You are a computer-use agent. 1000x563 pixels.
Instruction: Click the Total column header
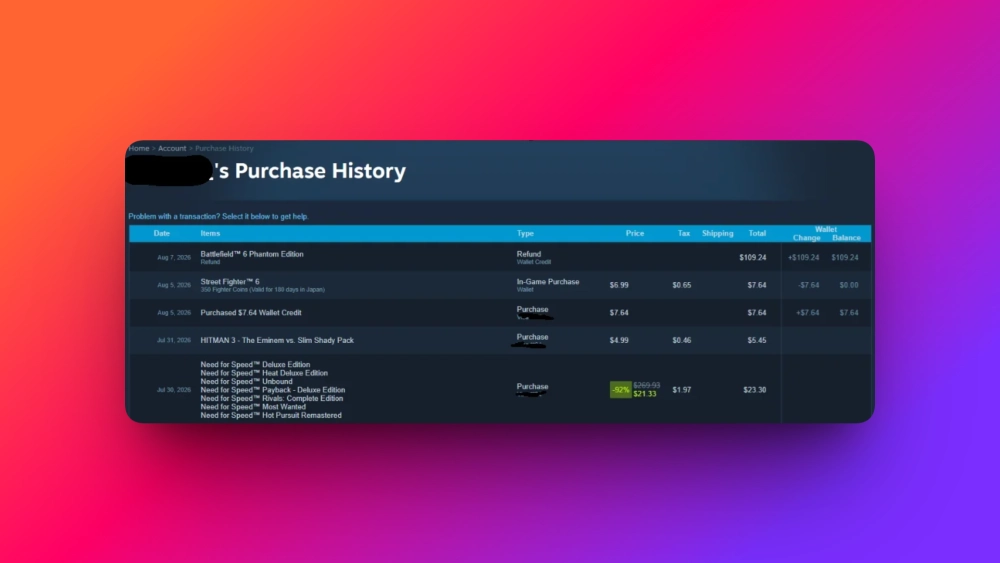[x=757, y=233]
